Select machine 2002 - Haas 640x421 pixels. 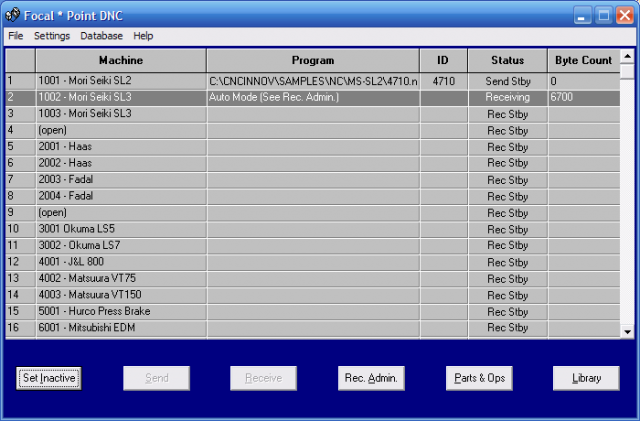click(x=121, y=163)
